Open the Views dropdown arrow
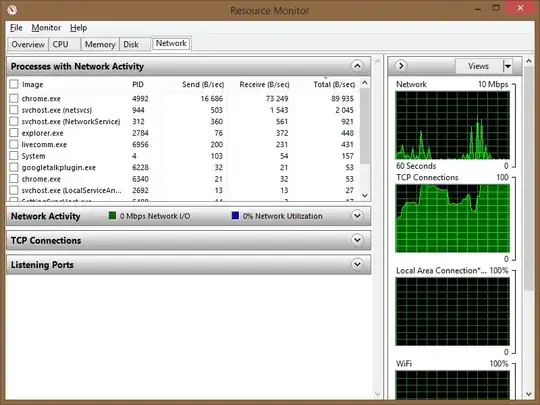Screen dimensions: 540x405 (508, 66)
